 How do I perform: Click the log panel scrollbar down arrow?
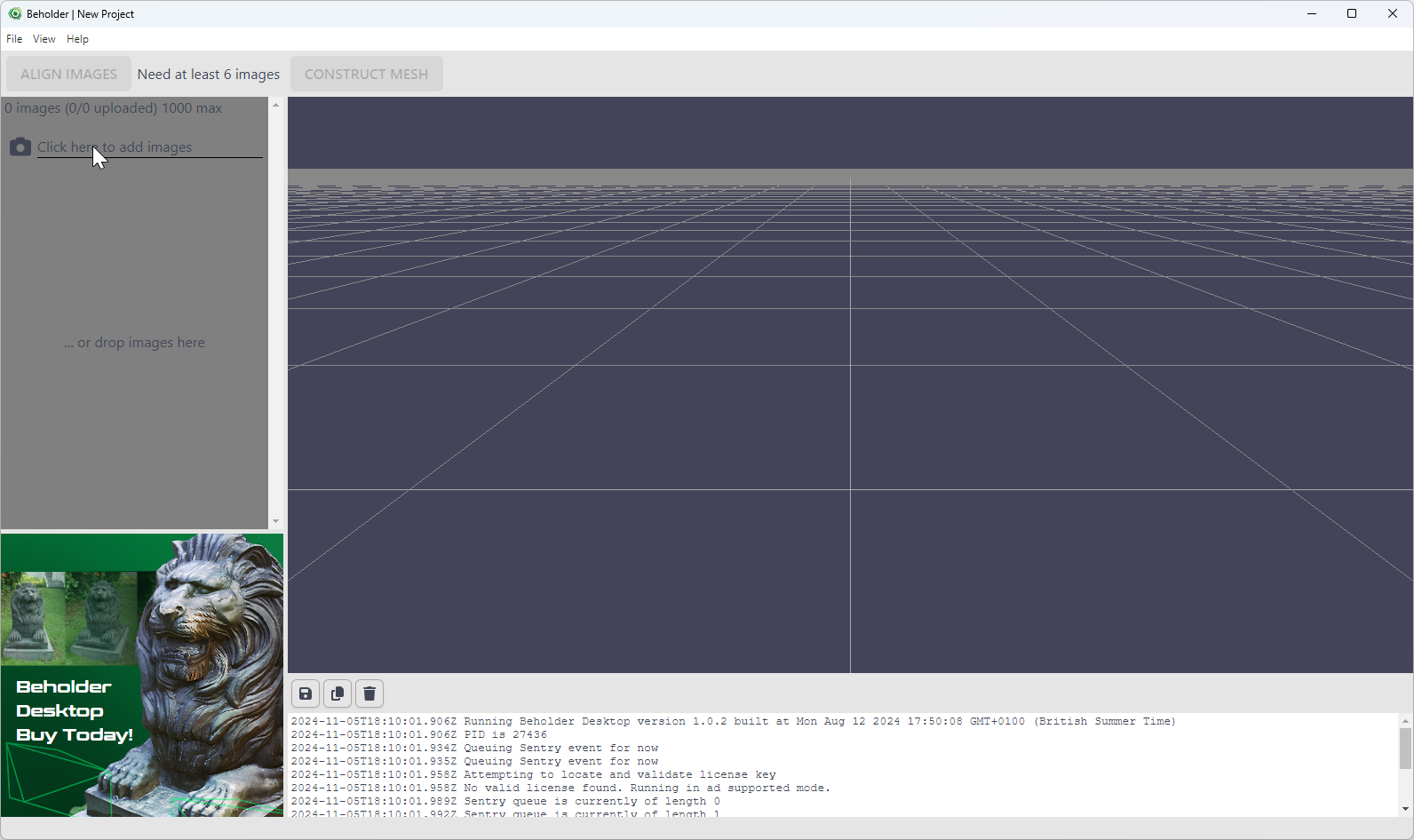[x=1405, y=809]
